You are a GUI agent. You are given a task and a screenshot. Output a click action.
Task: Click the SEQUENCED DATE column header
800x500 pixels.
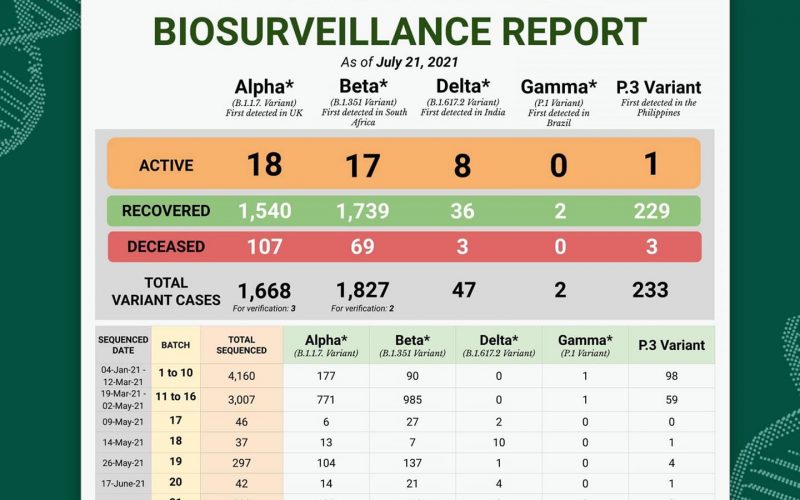point(123,344)
